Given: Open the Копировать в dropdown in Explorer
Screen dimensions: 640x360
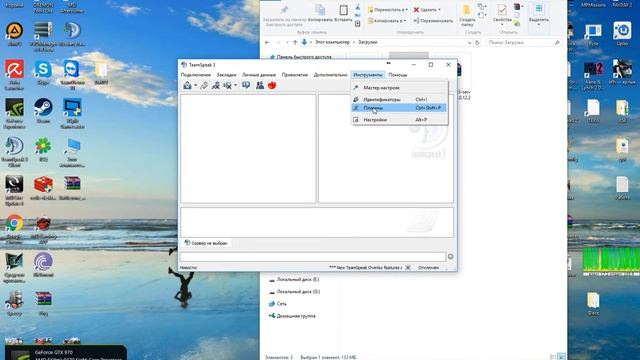Looking at the screenshot, I should point(387,20).
